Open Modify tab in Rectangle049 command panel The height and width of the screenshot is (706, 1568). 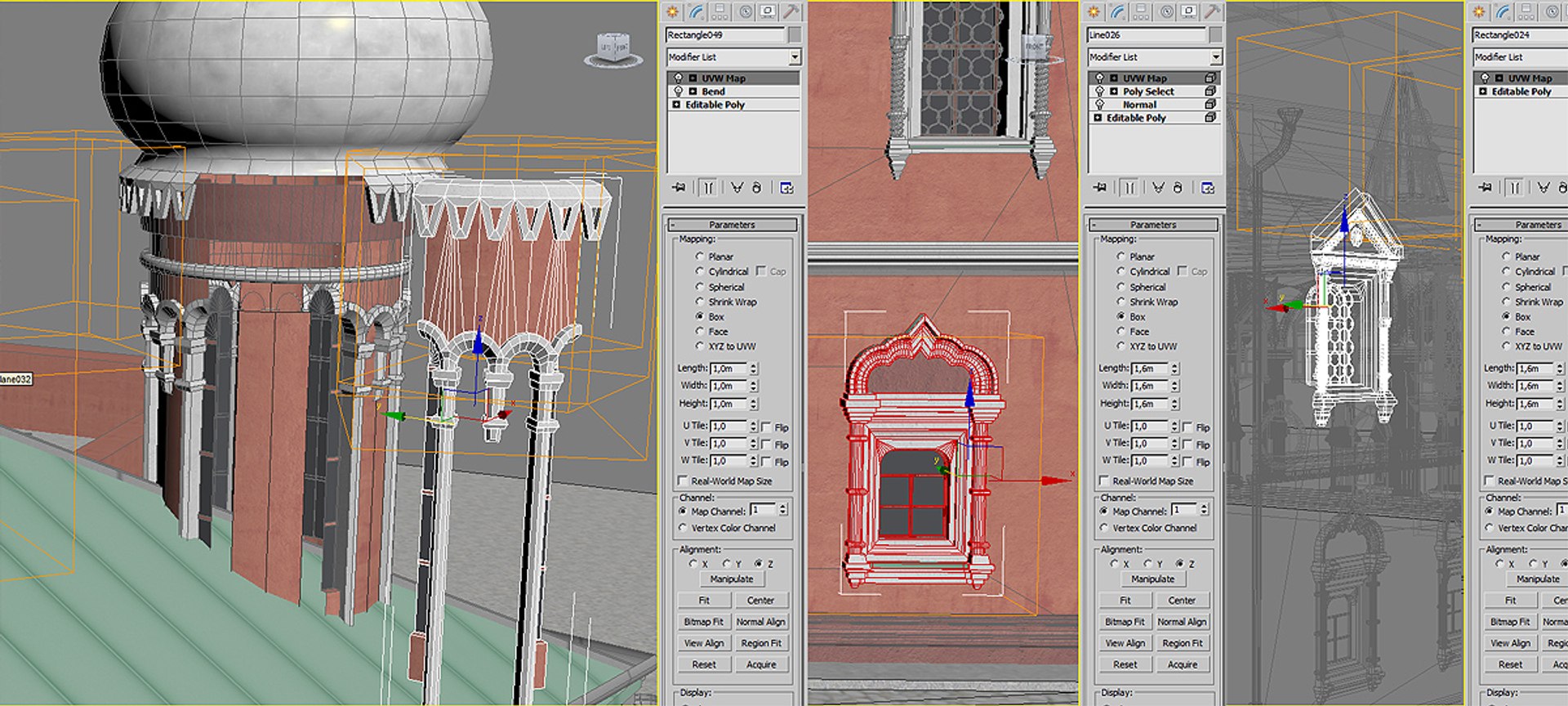click(x=697, y=11)
